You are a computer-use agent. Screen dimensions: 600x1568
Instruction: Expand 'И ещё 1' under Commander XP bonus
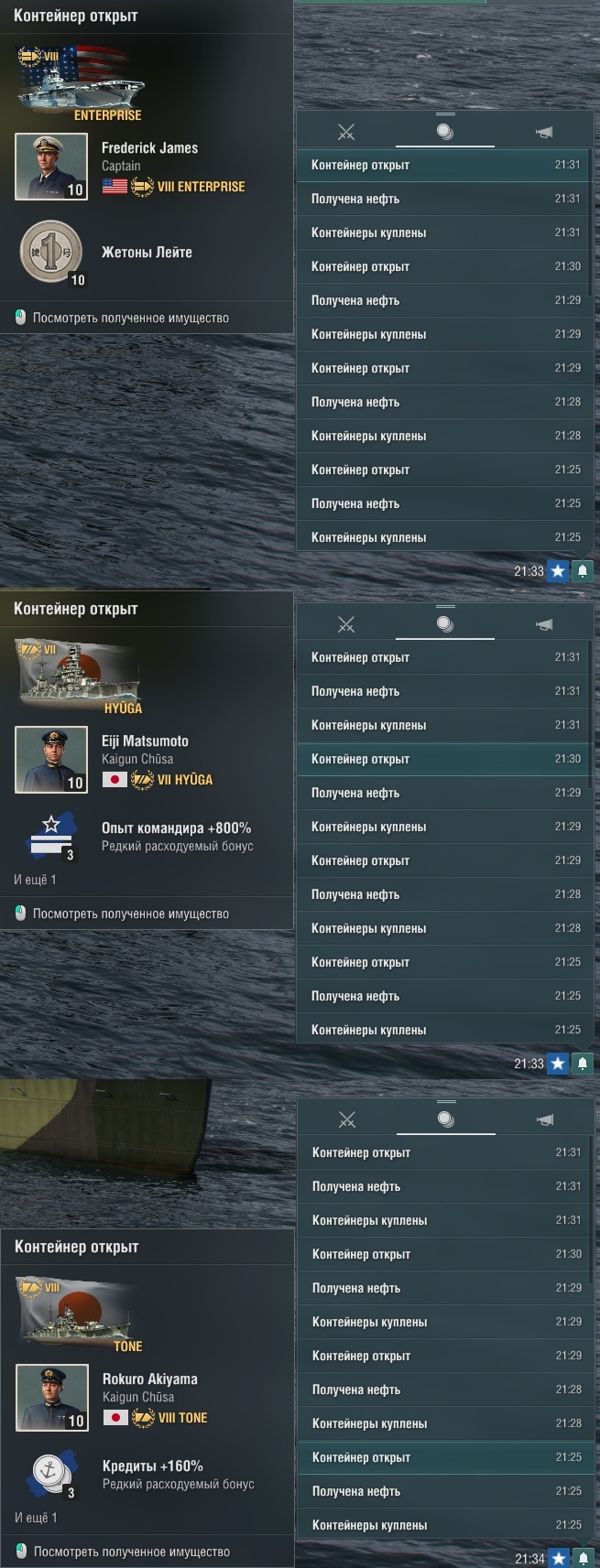tap(35, 880)
